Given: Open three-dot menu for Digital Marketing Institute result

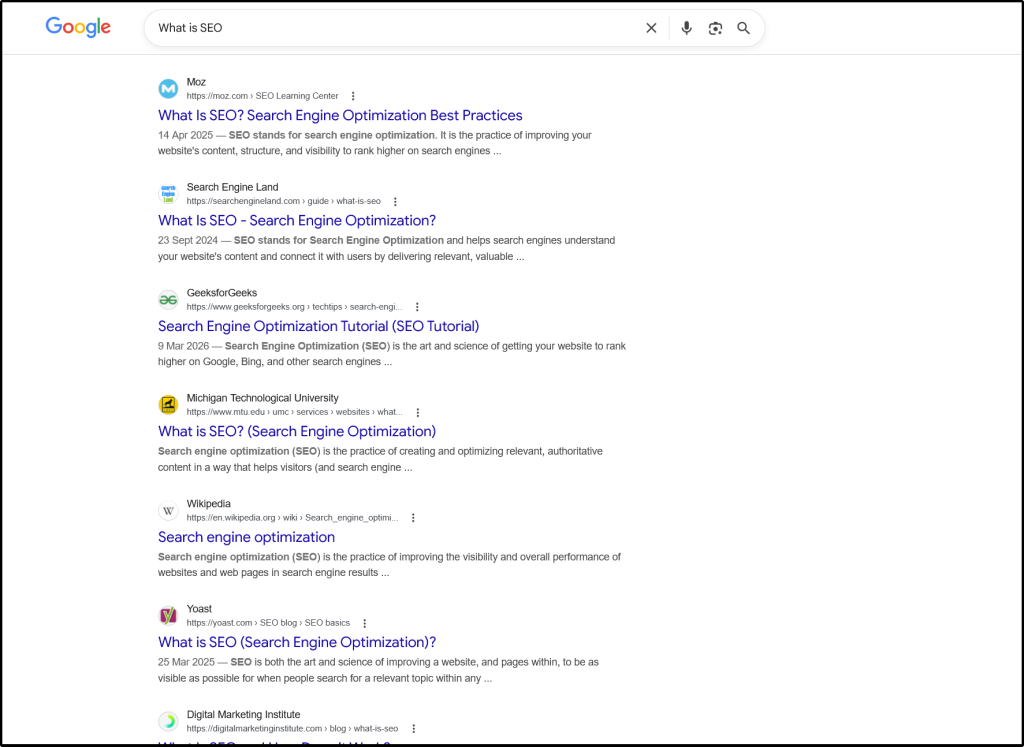Looking at the screenshot, I should [x=413, y=729].
